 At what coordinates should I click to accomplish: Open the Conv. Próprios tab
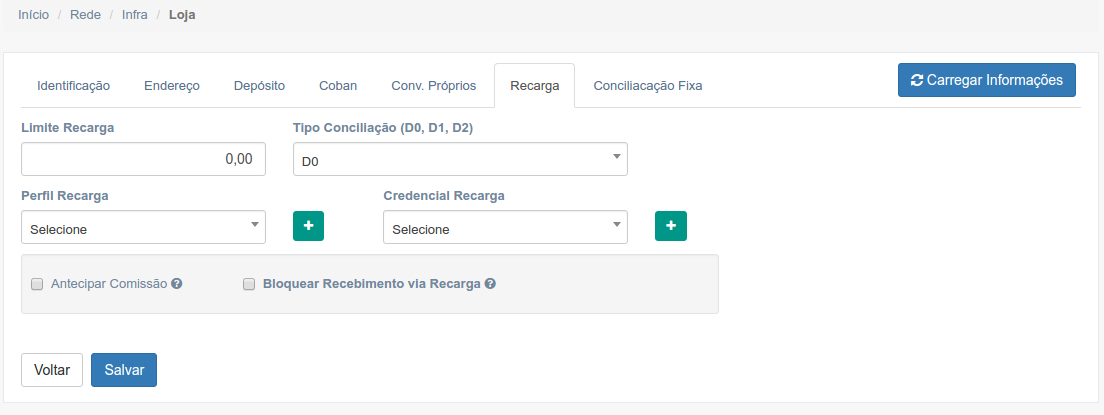(x=434, y=86)
